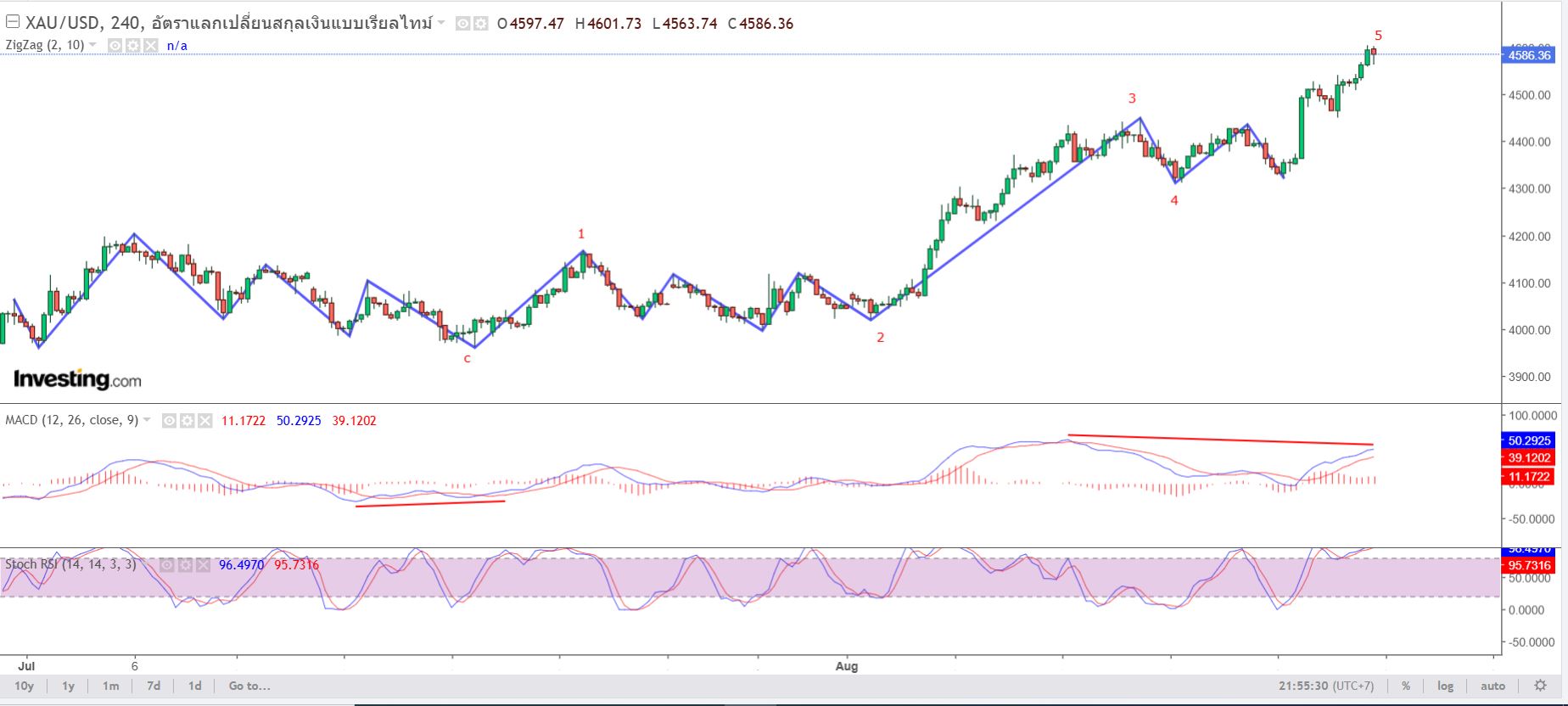Click the 4500.00 price axis level
The height and width of the screenshot is (706, 1568).
[1530, 95]
